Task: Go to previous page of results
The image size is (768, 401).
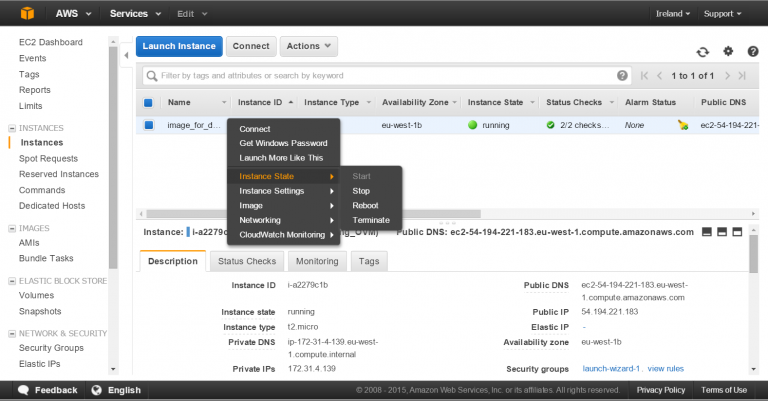Action: pos(659,75)
